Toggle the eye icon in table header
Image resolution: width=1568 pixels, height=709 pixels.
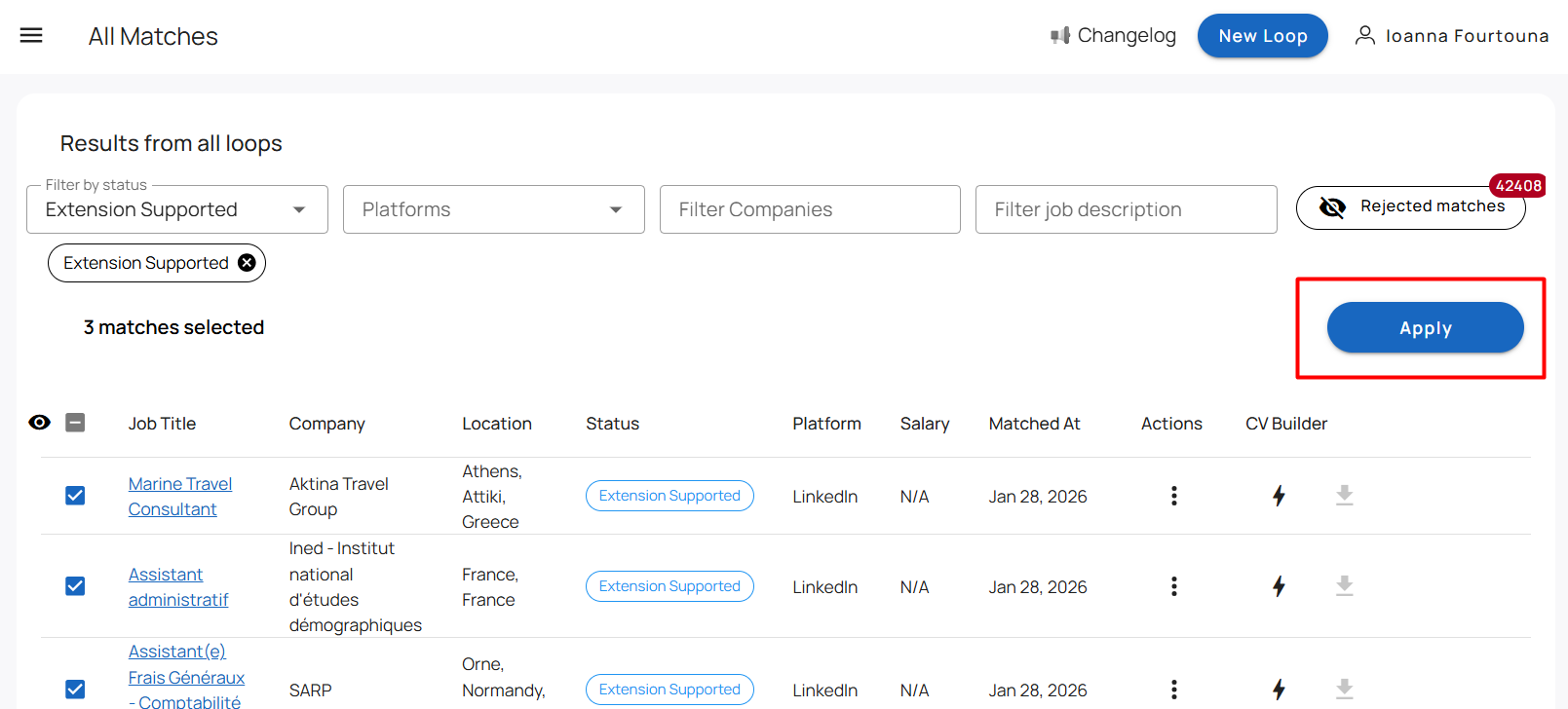(x=40, y=423)
